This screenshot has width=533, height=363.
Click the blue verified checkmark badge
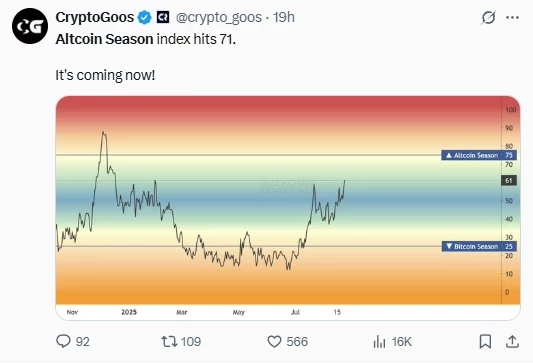point(144,17)
